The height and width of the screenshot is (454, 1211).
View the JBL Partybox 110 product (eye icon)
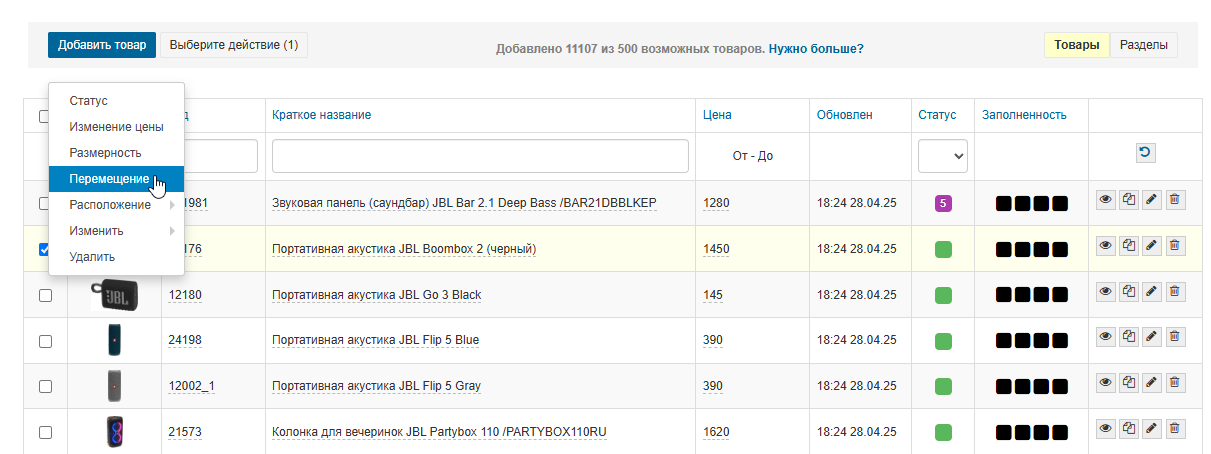1106,428
